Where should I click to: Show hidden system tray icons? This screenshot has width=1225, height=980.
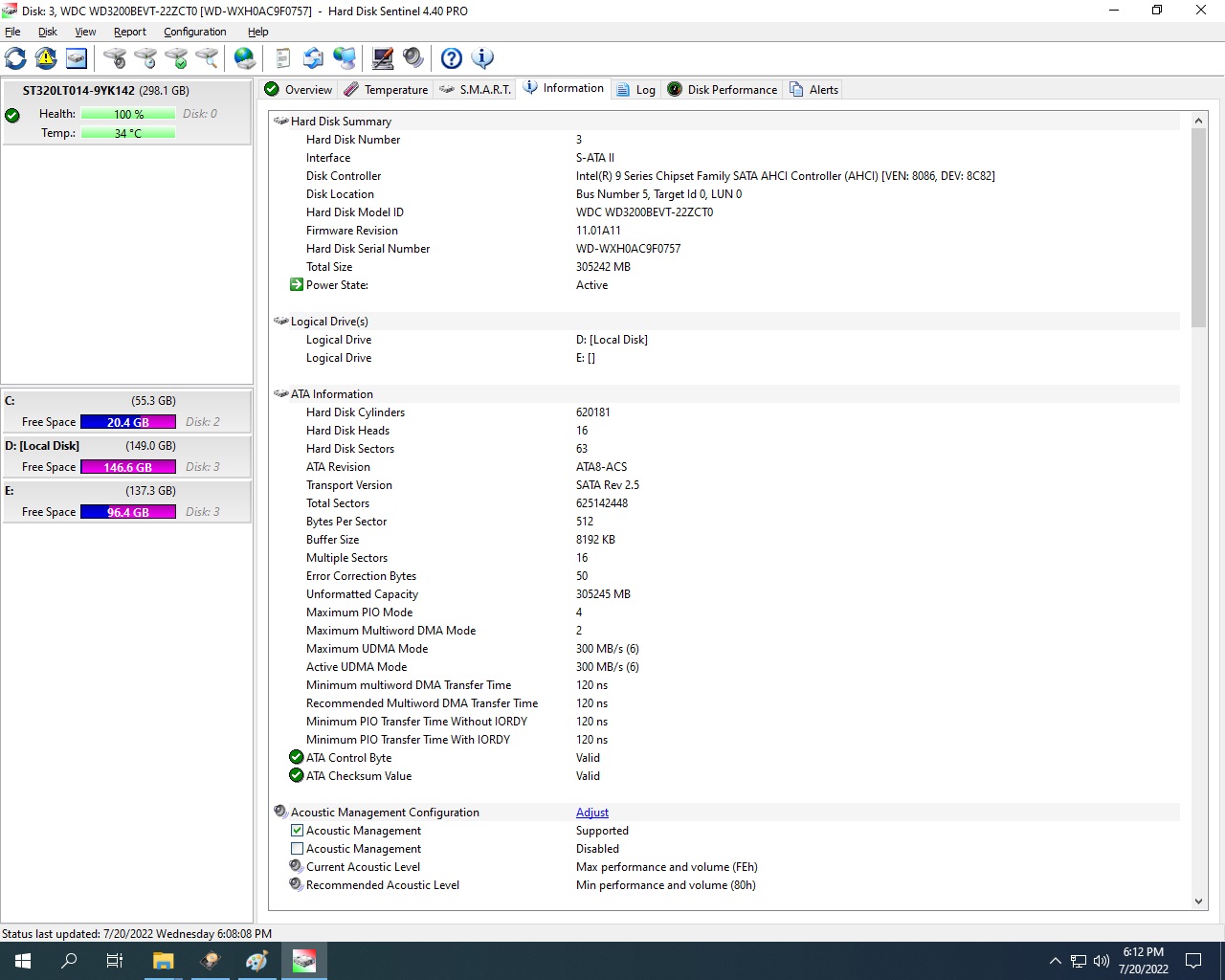pos(1055,961)
